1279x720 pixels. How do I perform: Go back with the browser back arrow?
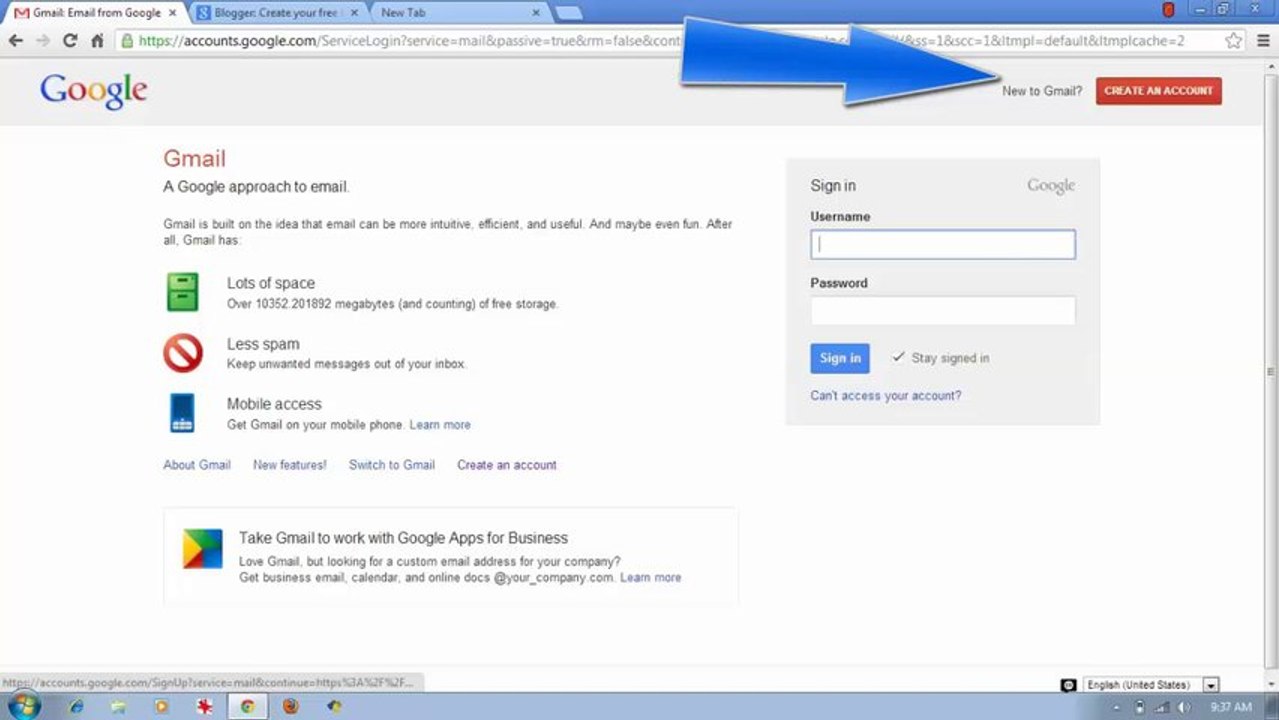tap(16, 41)
